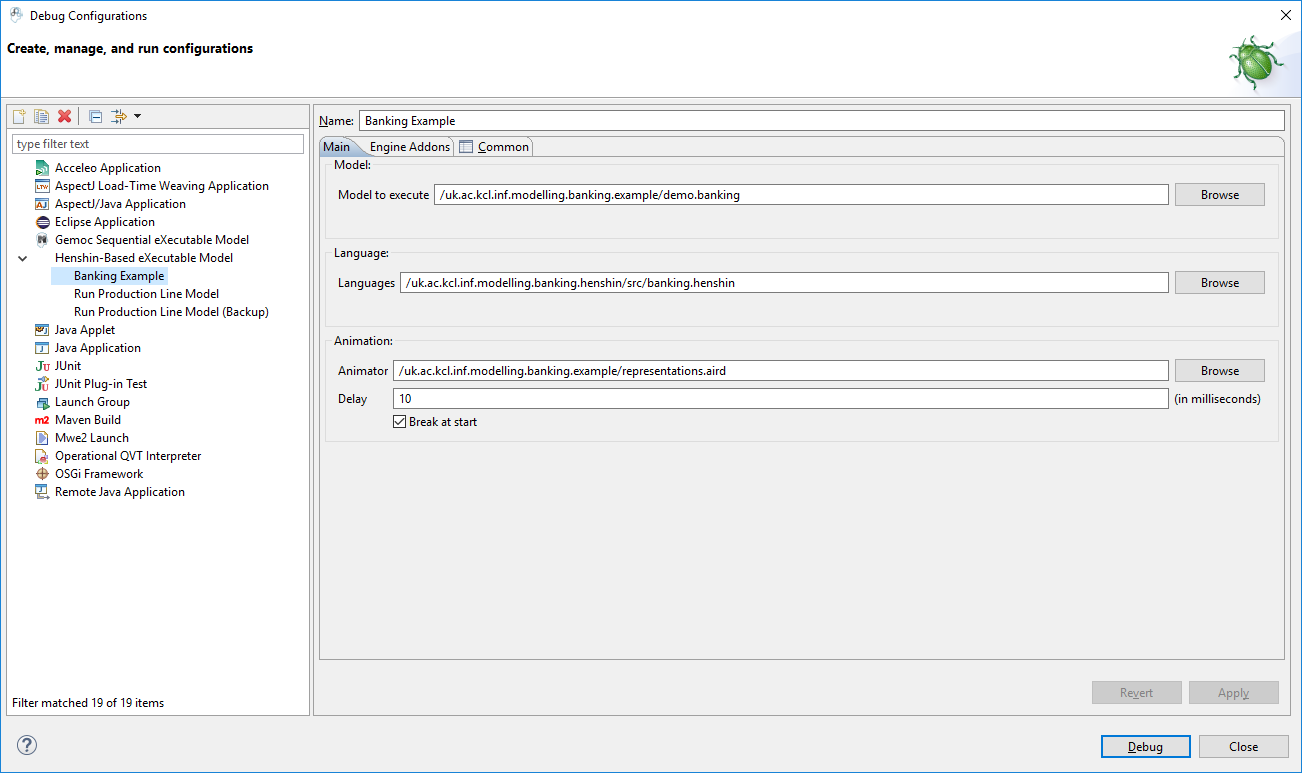The image size is (1302, 773).
Task: Open the filter dropdown arrow in toolbar
Action: [x=137, y=116]
